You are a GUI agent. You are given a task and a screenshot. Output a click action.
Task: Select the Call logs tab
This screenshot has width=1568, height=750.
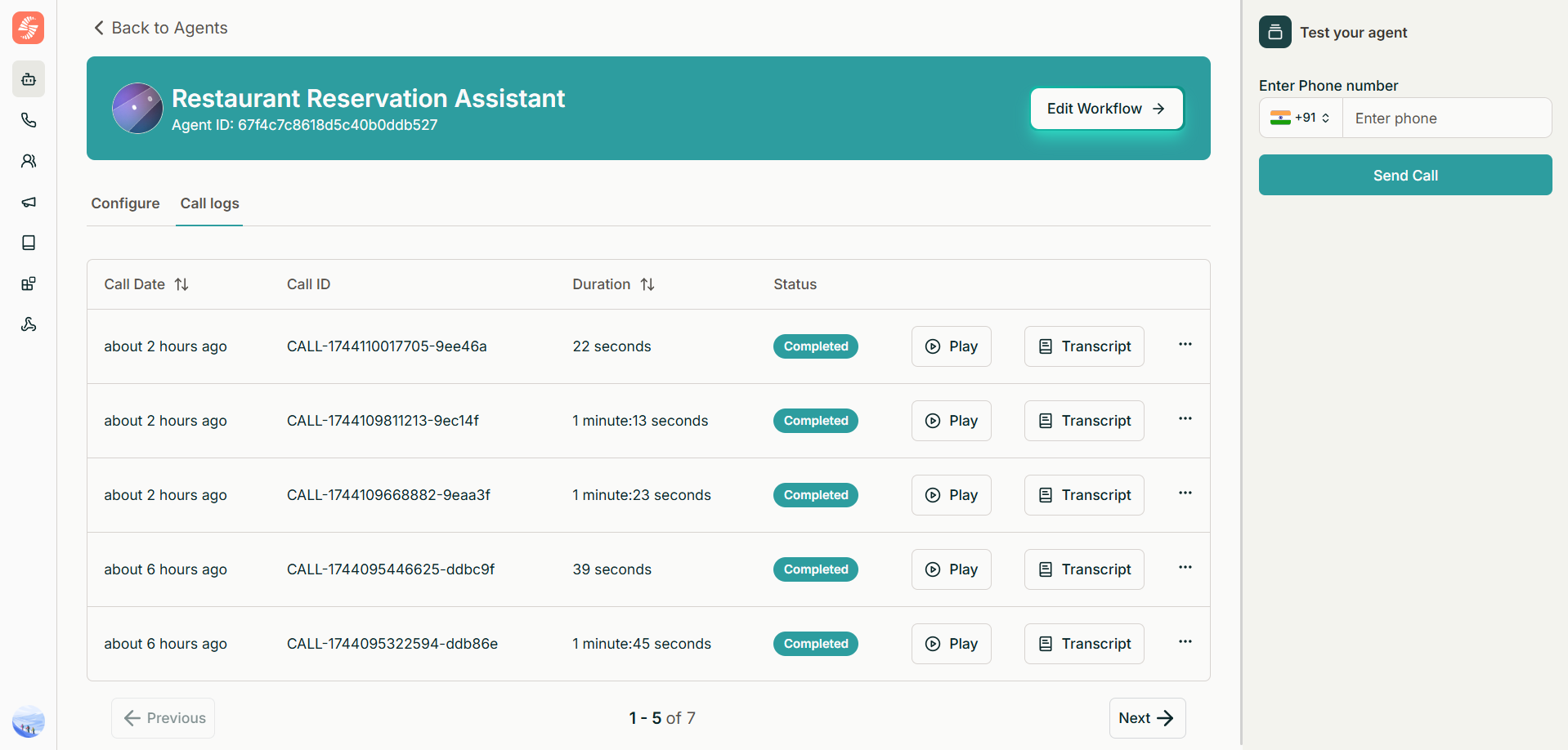(210, 203)
